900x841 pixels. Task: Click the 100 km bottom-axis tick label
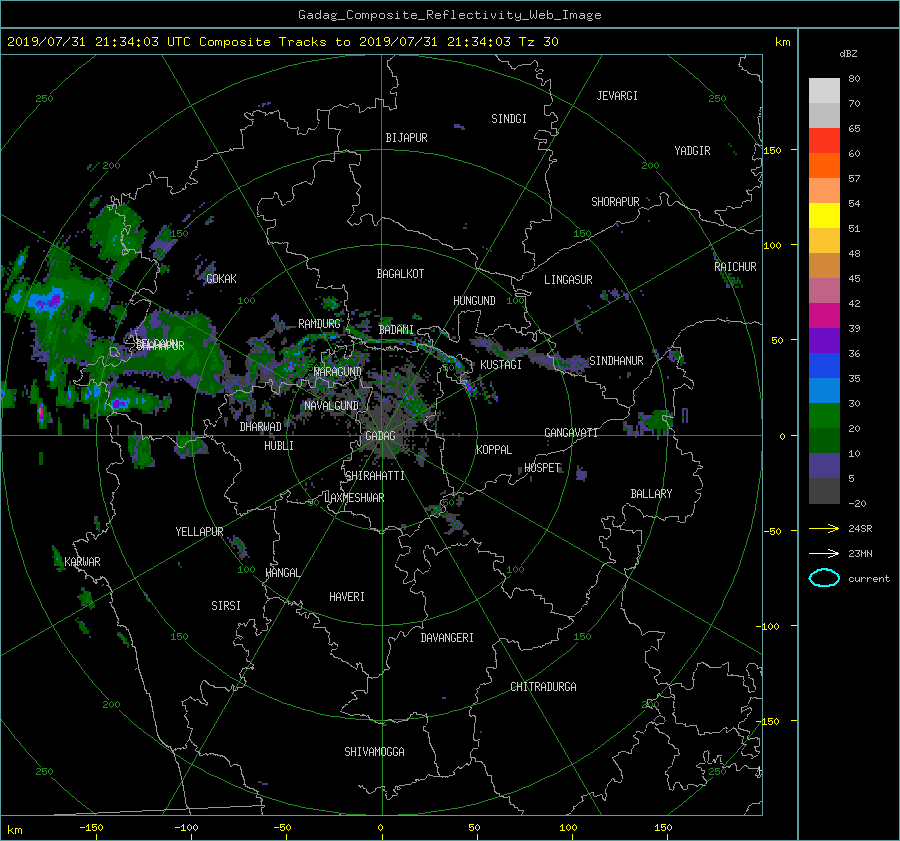[x=568, y=827]
